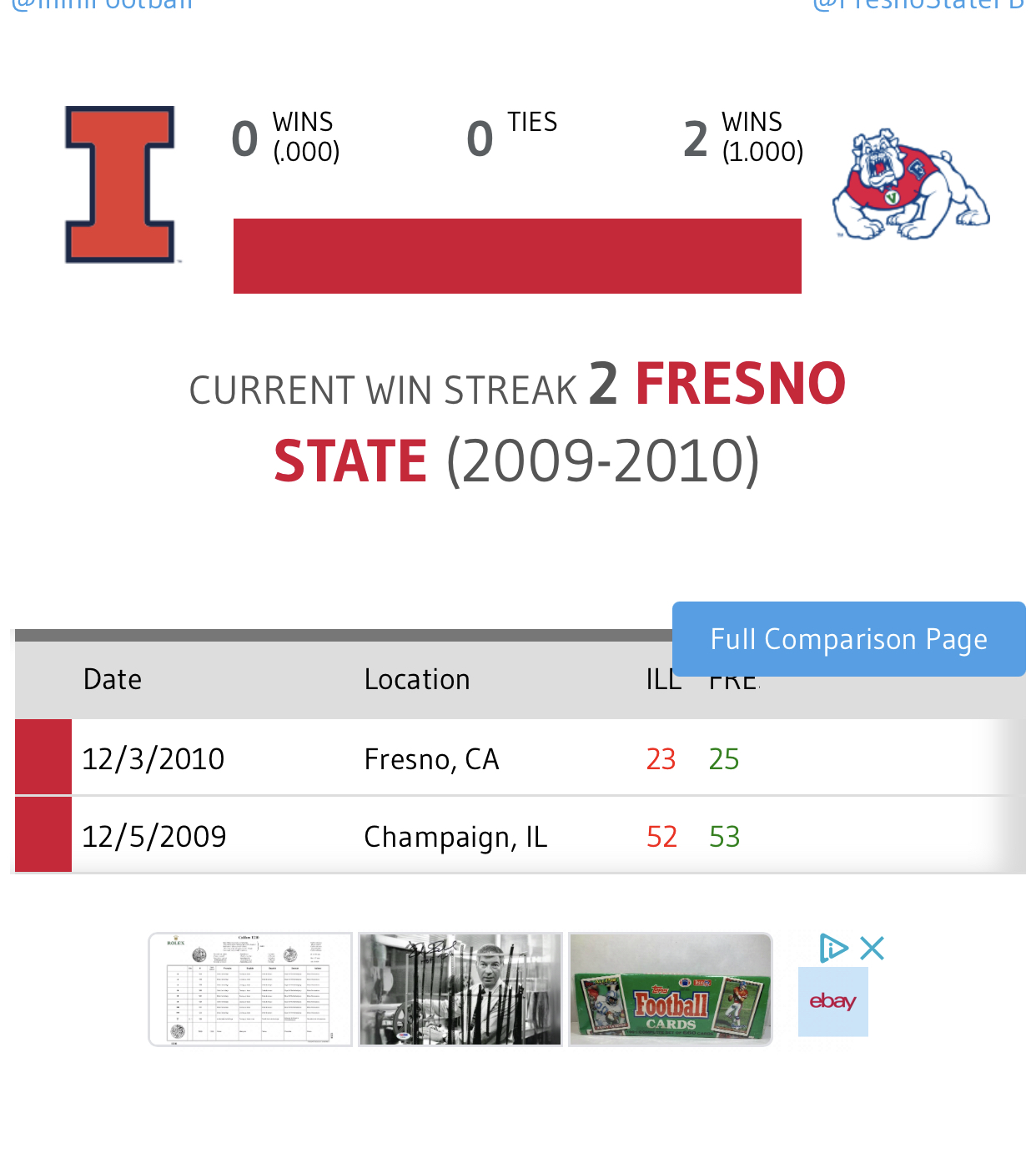The image size is (1036, 1153).
Task: Close the ad with the X icon
Action: click(x=872, y=949)
